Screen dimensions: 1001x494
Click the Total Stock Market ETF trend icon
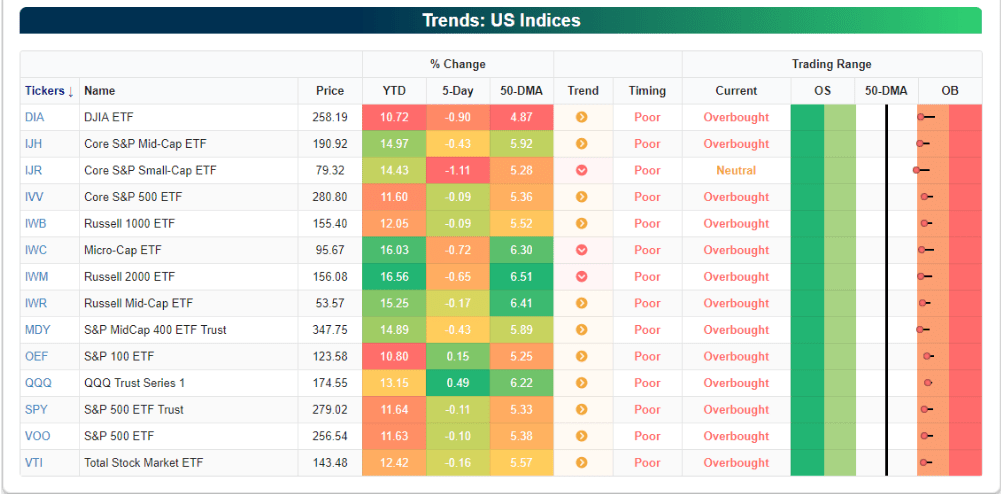click(x=582, y=463)
